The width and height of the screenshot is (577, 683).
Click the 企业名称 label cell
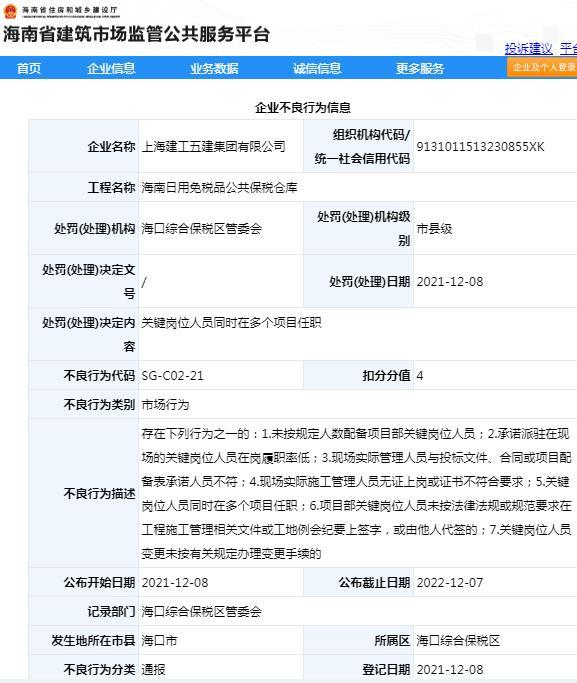pos(84,146)
